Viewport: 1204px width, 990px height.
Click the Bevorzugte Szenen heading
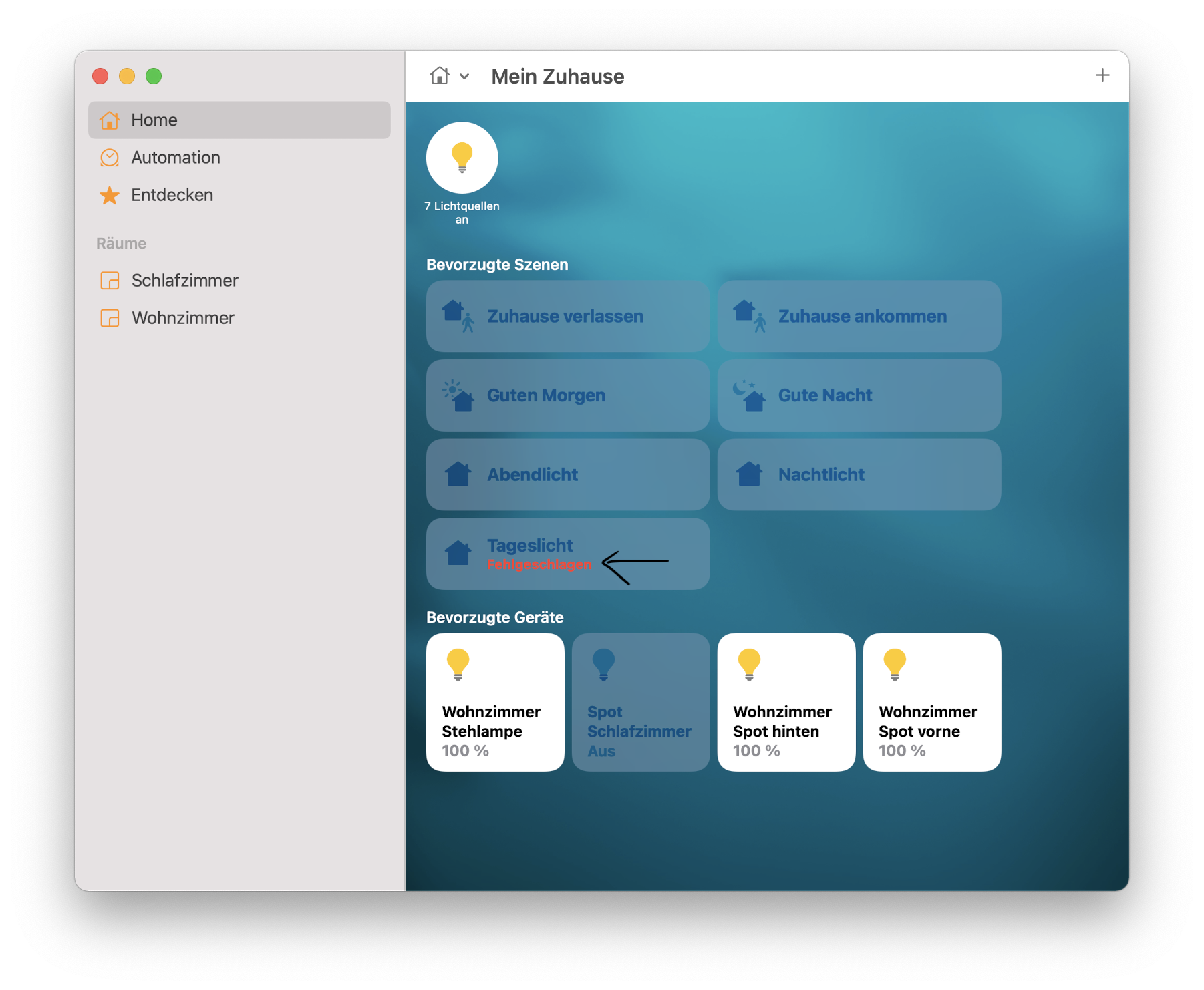pos(497,265)
